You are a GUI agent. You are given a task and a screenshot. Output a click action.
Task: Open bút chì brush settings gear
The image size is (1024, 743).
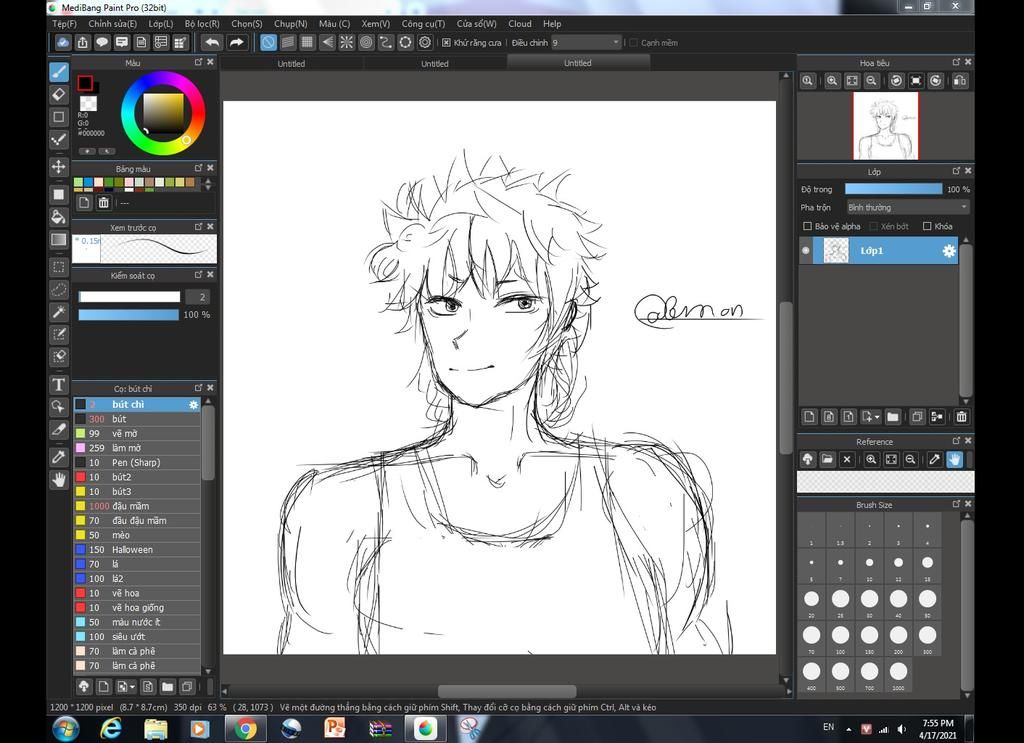tap(193, 405)
